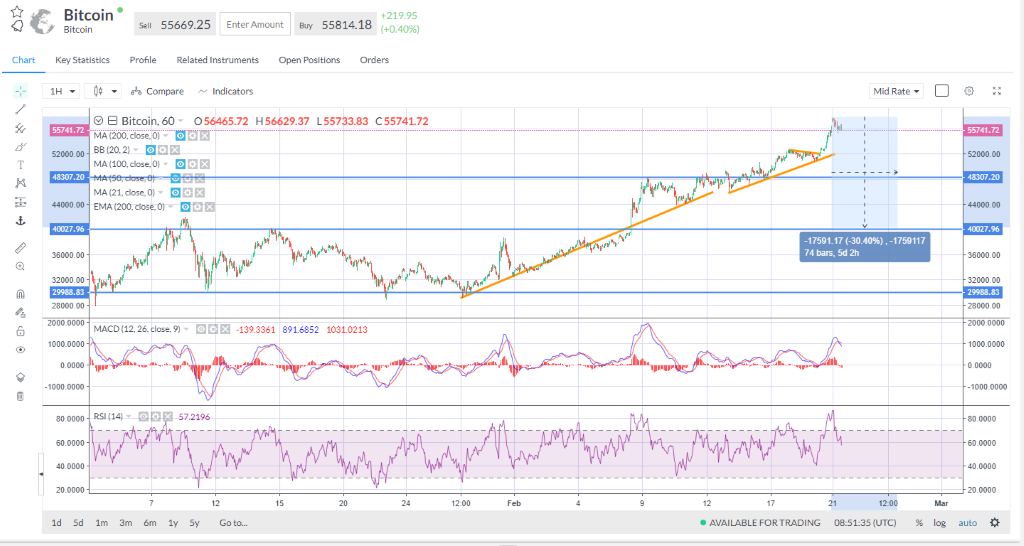Toggle stay in drawing mode pencil-lock

pos(20,312)
